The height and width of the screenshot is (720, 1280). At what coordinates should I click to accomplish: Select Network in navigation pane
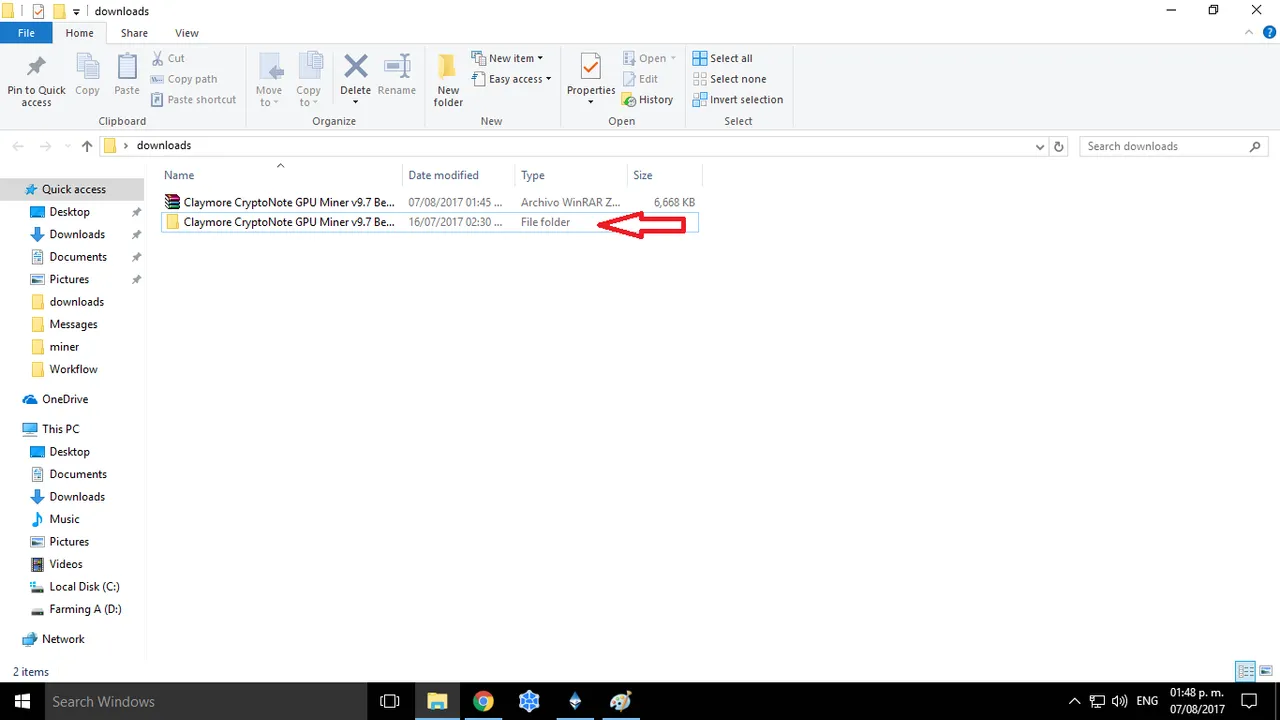pyautogui.click(x=63, y=639)
